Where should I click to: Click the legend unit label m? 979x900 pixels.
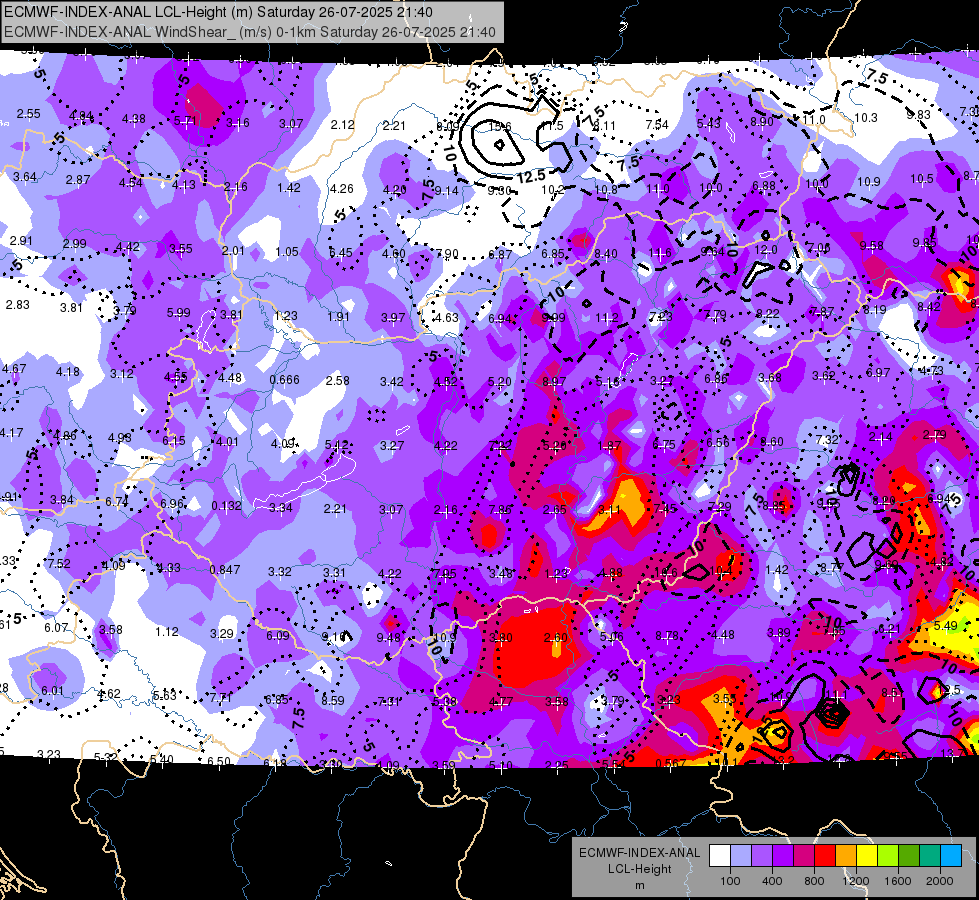point(639,885)
